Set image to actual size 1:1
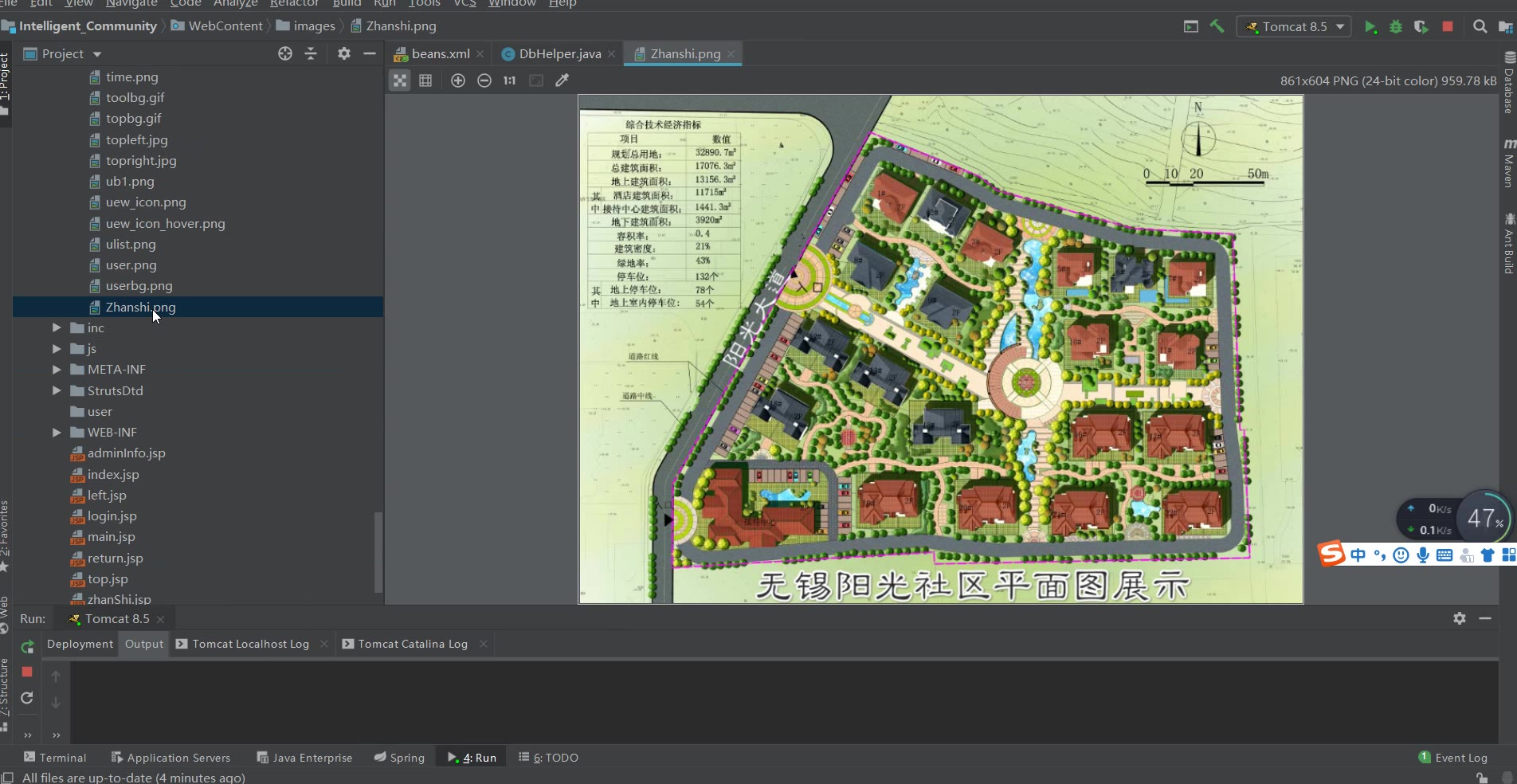This screenshot has width=1517, height=784. [x=510, y=80]
